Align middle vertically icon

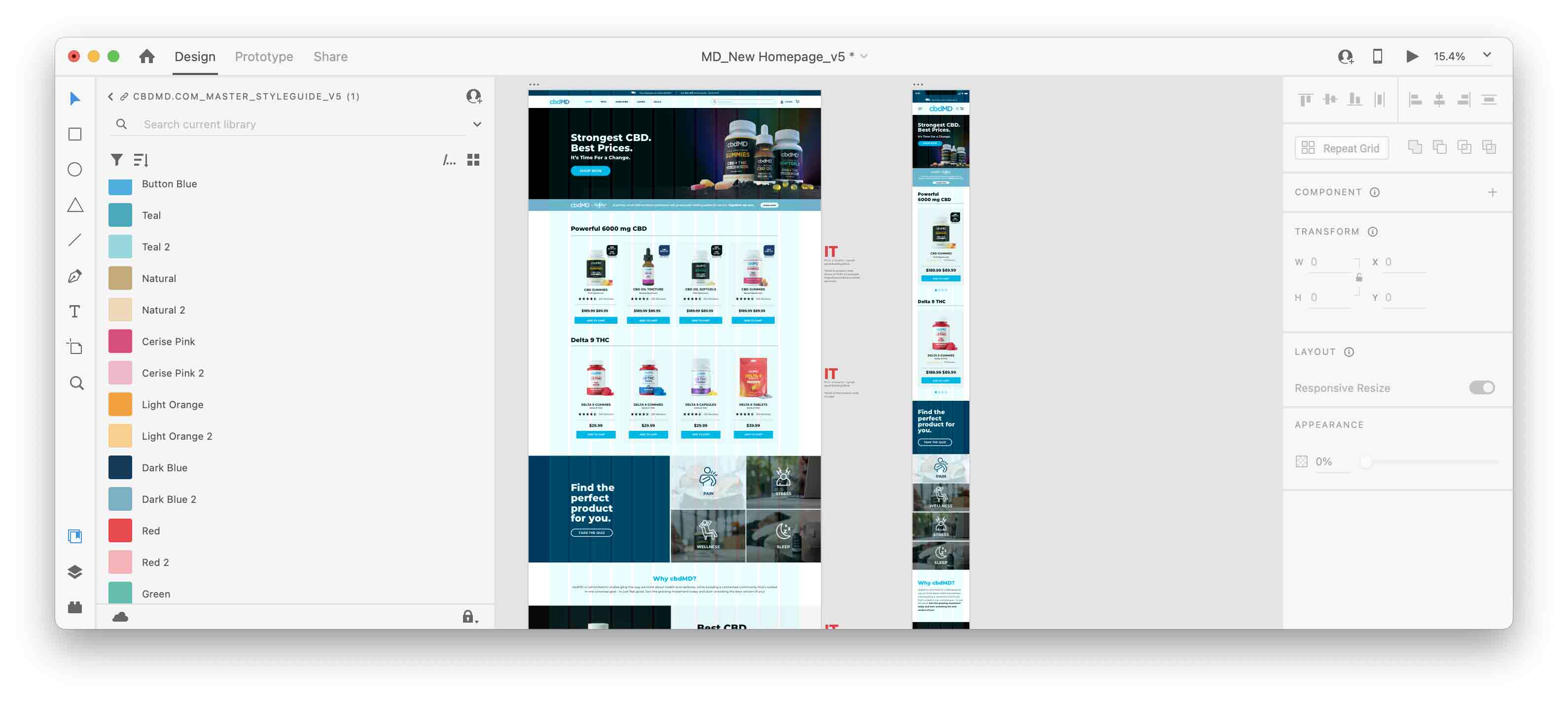click(1330, 100)
